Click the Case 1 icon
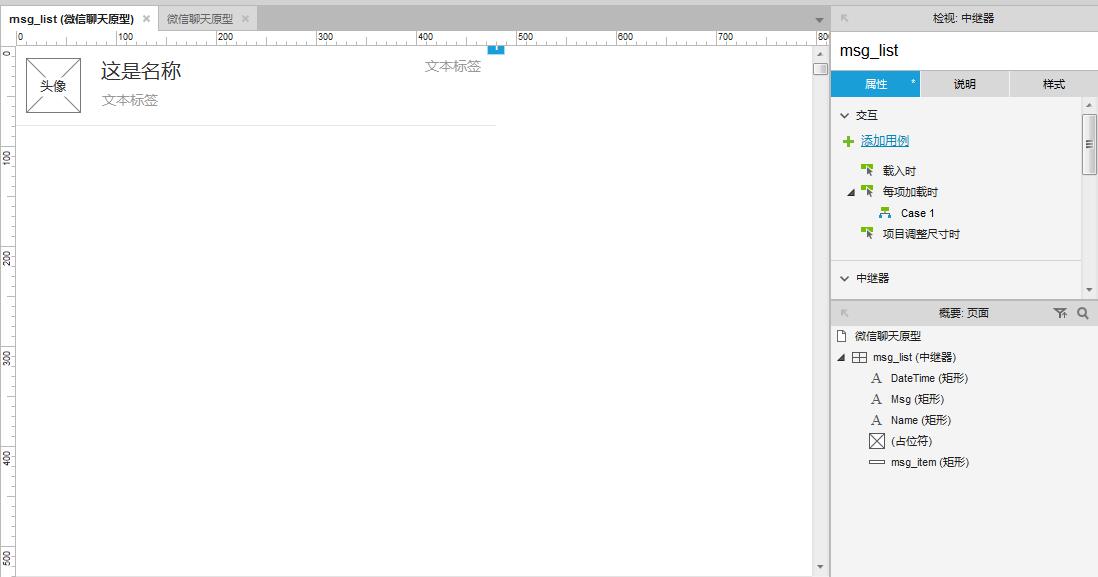1098x577 pixels. pos(885,212)
